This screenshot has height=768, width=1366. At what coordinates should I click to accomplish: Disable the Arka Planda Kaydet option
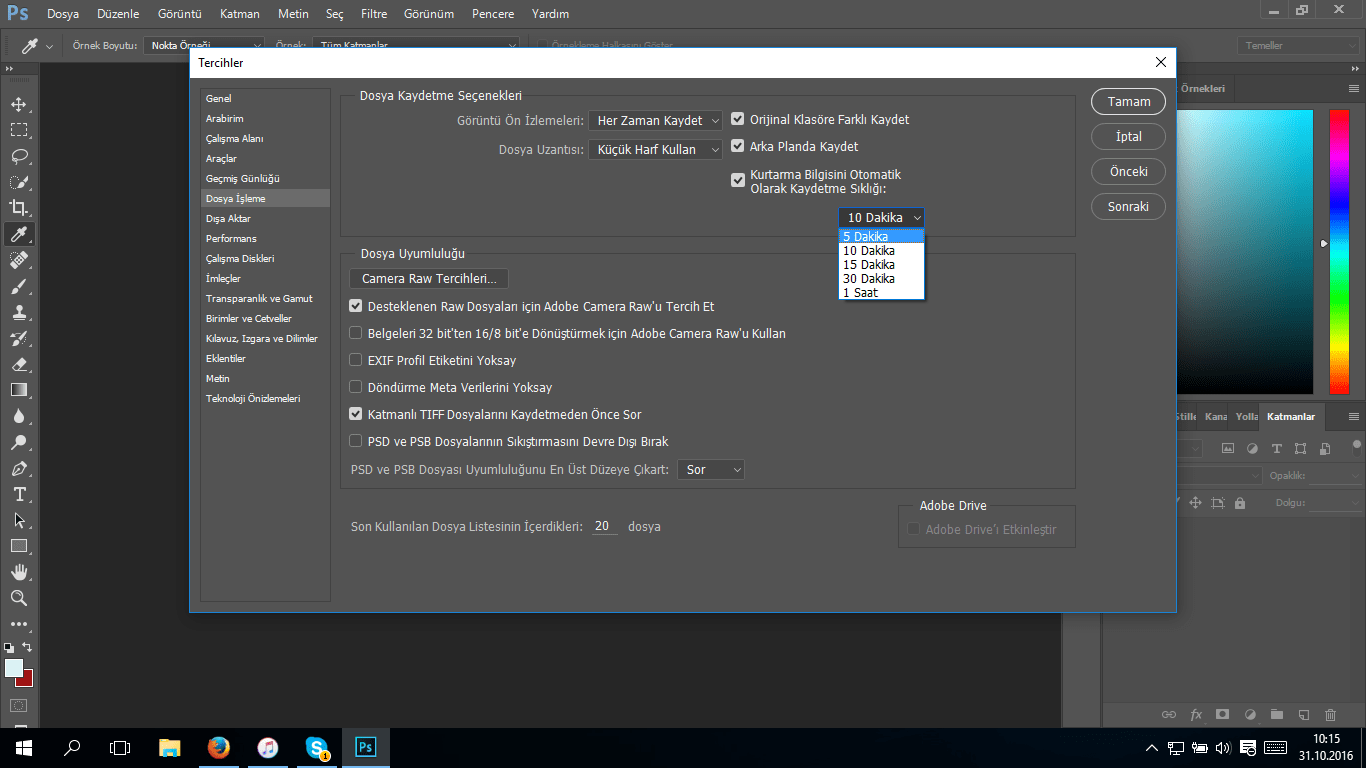point(737,146)
